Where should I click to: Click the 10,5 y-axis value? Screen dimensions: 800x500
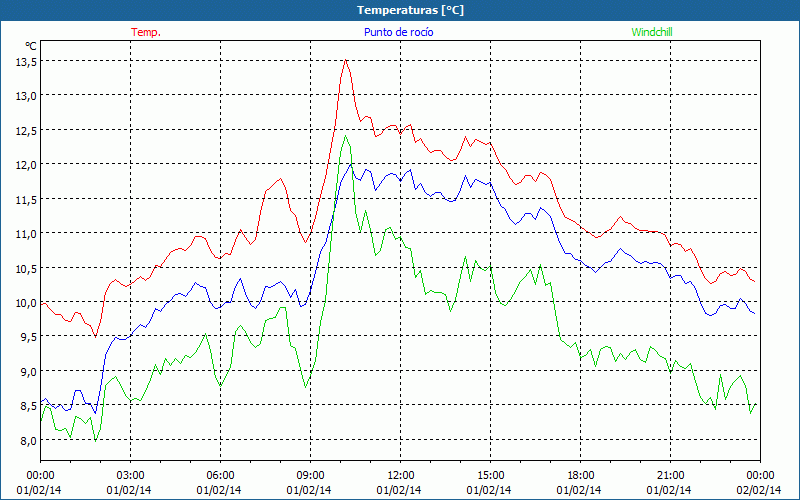tap(26, 268)
